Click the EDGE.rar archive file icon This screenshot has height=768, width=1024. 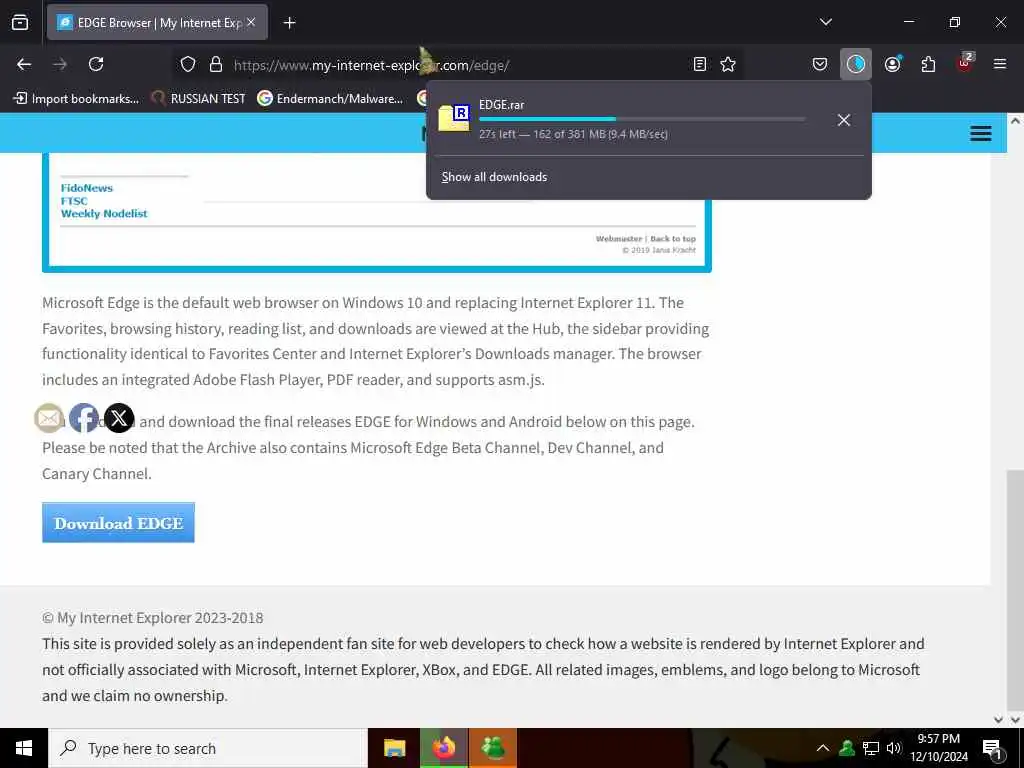coord(454,118)
